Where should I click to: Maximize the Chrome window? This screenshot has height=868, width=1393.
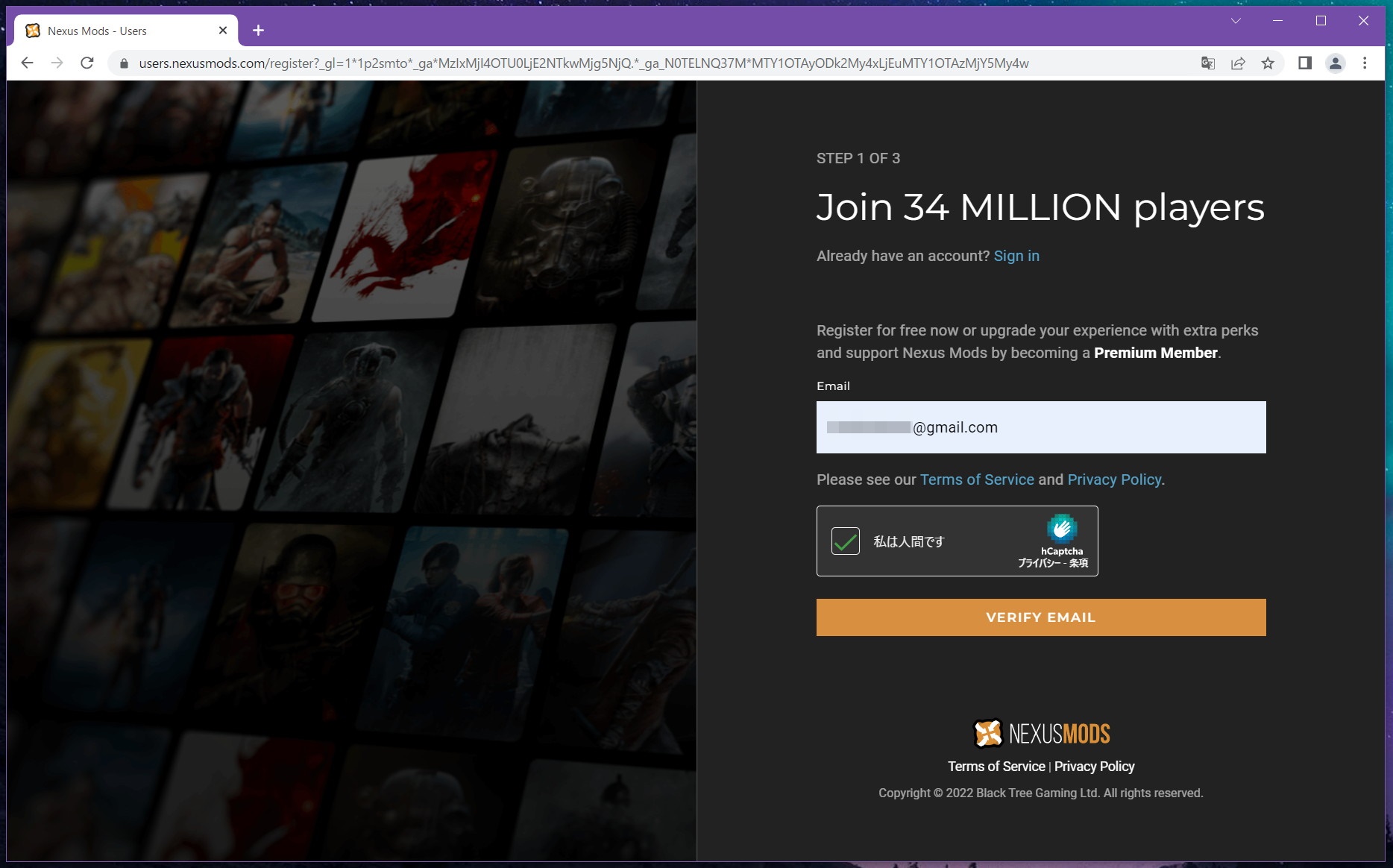(1321, 21)
